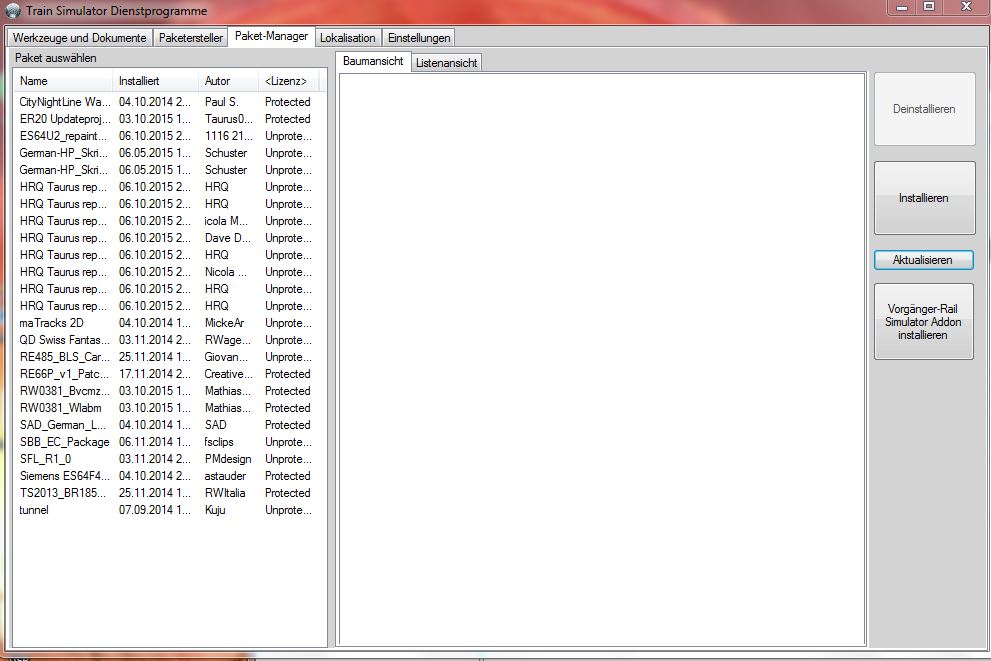Screen dimensions: 991x661
Task: Click Vorgänger-Rail Simulator Addon installieren button
Action: click(x=923, y=322)
